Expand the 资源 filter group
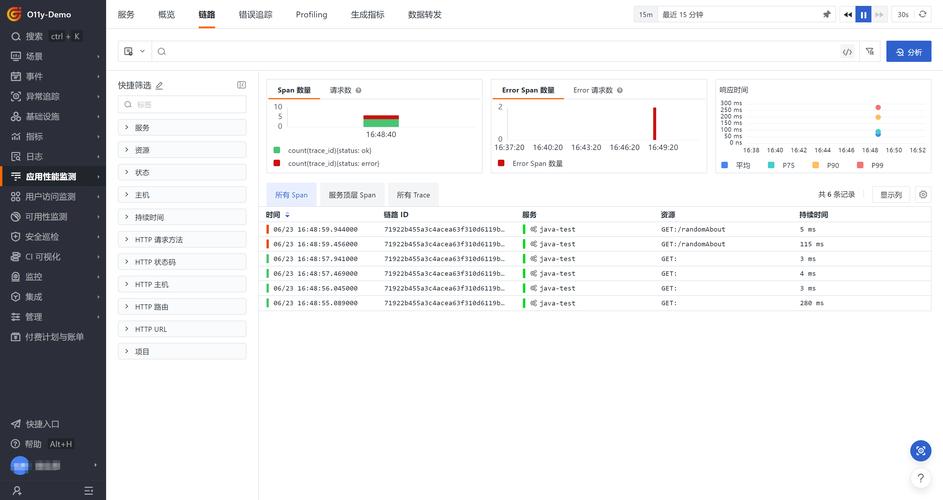Screen dimensions: 943x500 182,150
